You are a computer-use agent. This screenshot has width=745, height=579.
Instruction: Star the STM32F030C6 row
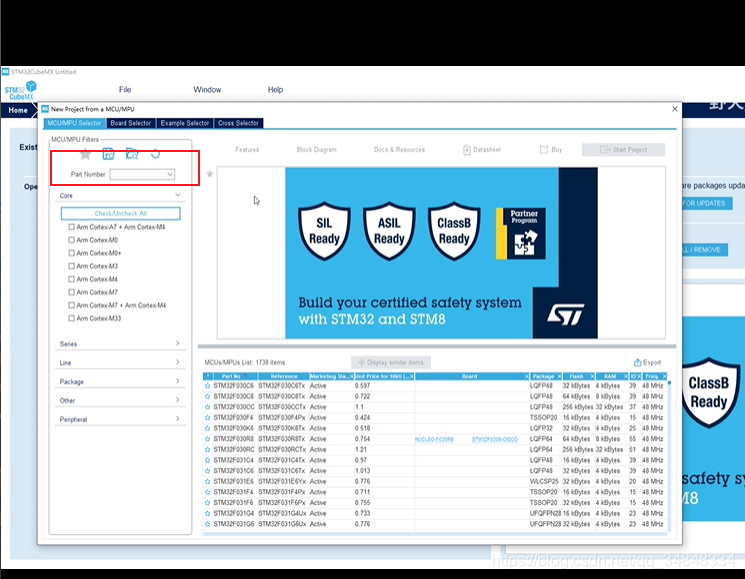[207, 386]
